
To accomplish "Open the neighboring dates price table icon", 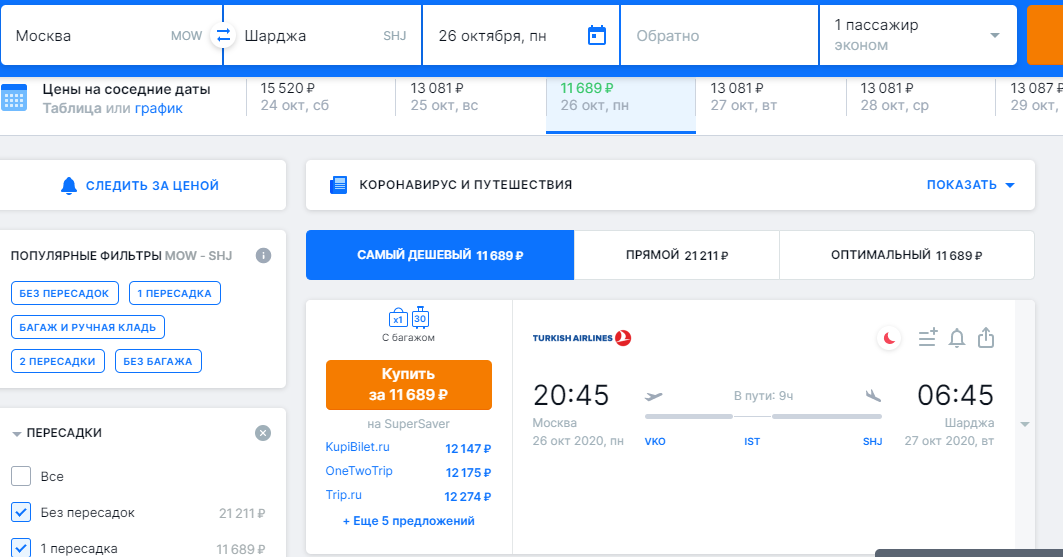I will coord(14,98).
